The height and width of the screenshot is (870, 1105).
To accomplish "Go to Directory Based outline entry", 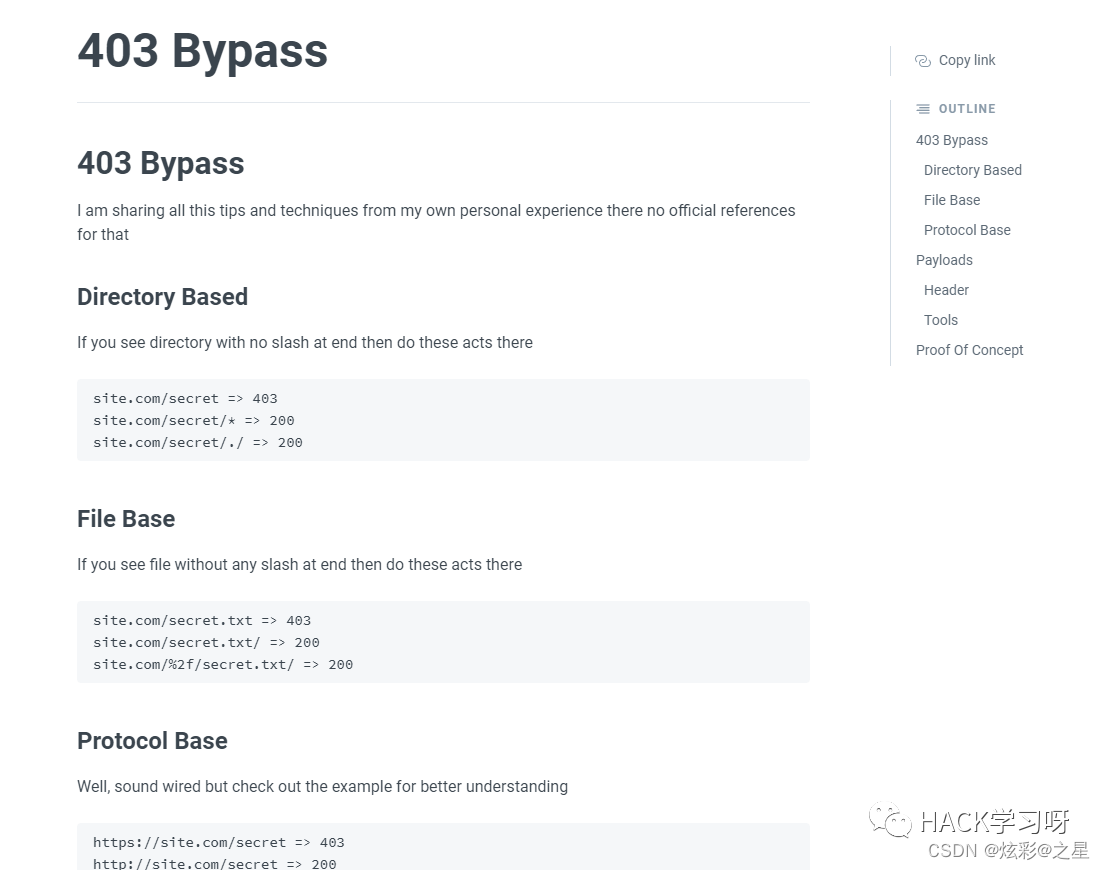I will pos(973,170).
